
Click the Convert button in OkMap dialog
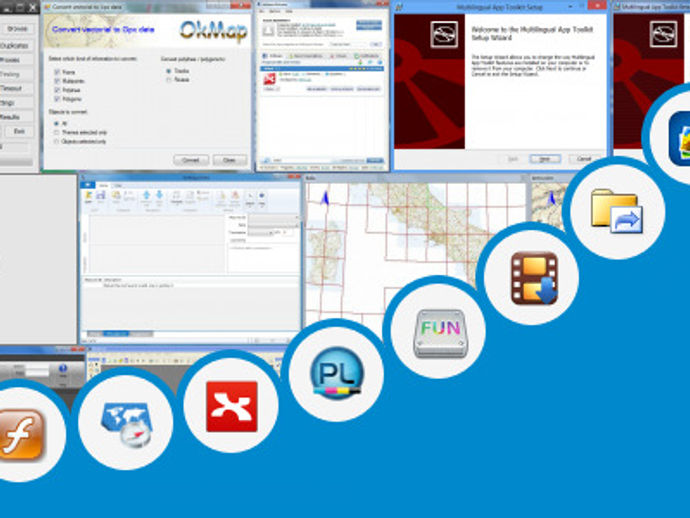point(191,160)
